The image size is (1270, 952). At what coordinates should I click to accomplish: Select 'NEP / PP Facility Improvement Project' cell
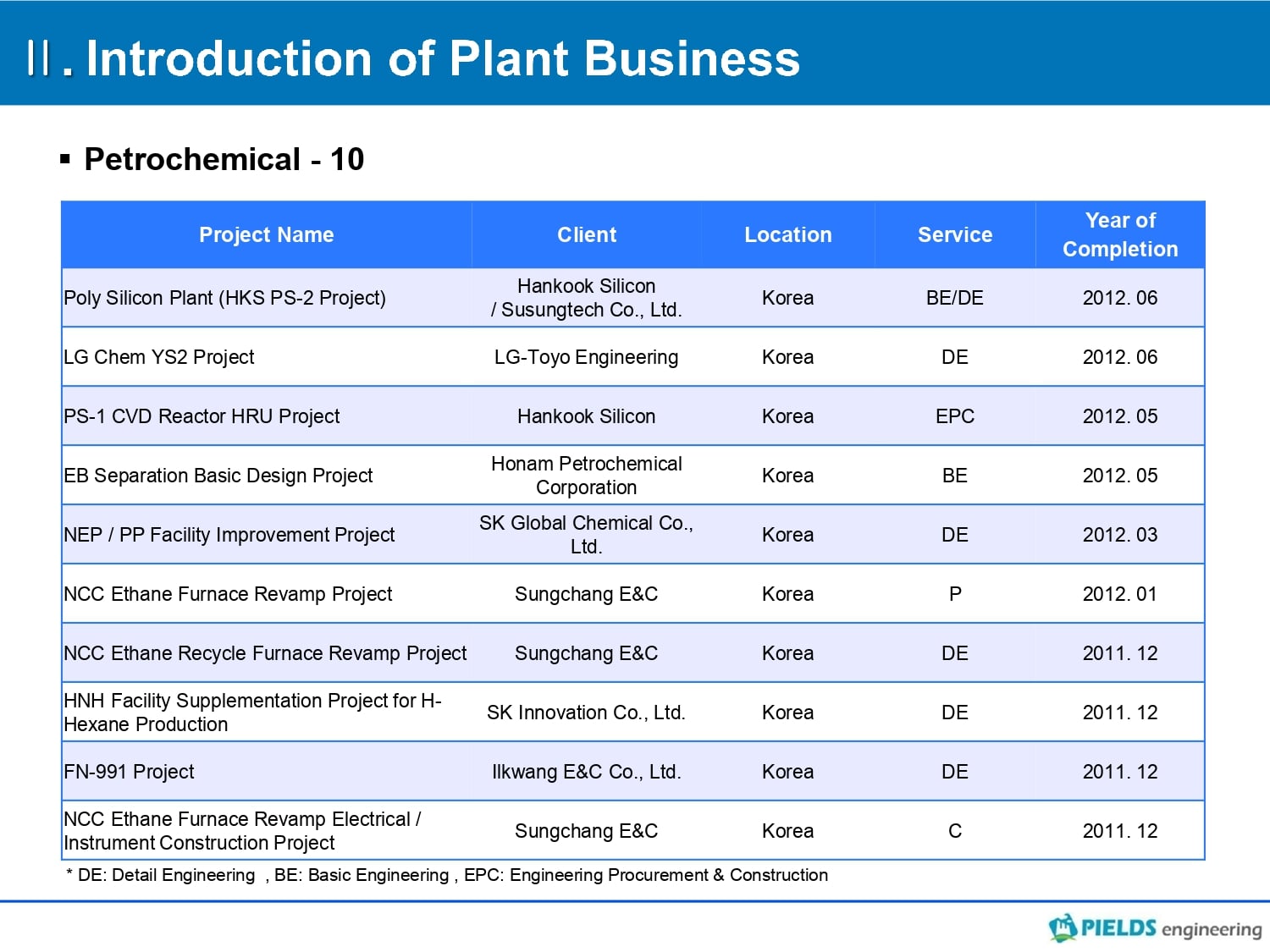[267, 535]
